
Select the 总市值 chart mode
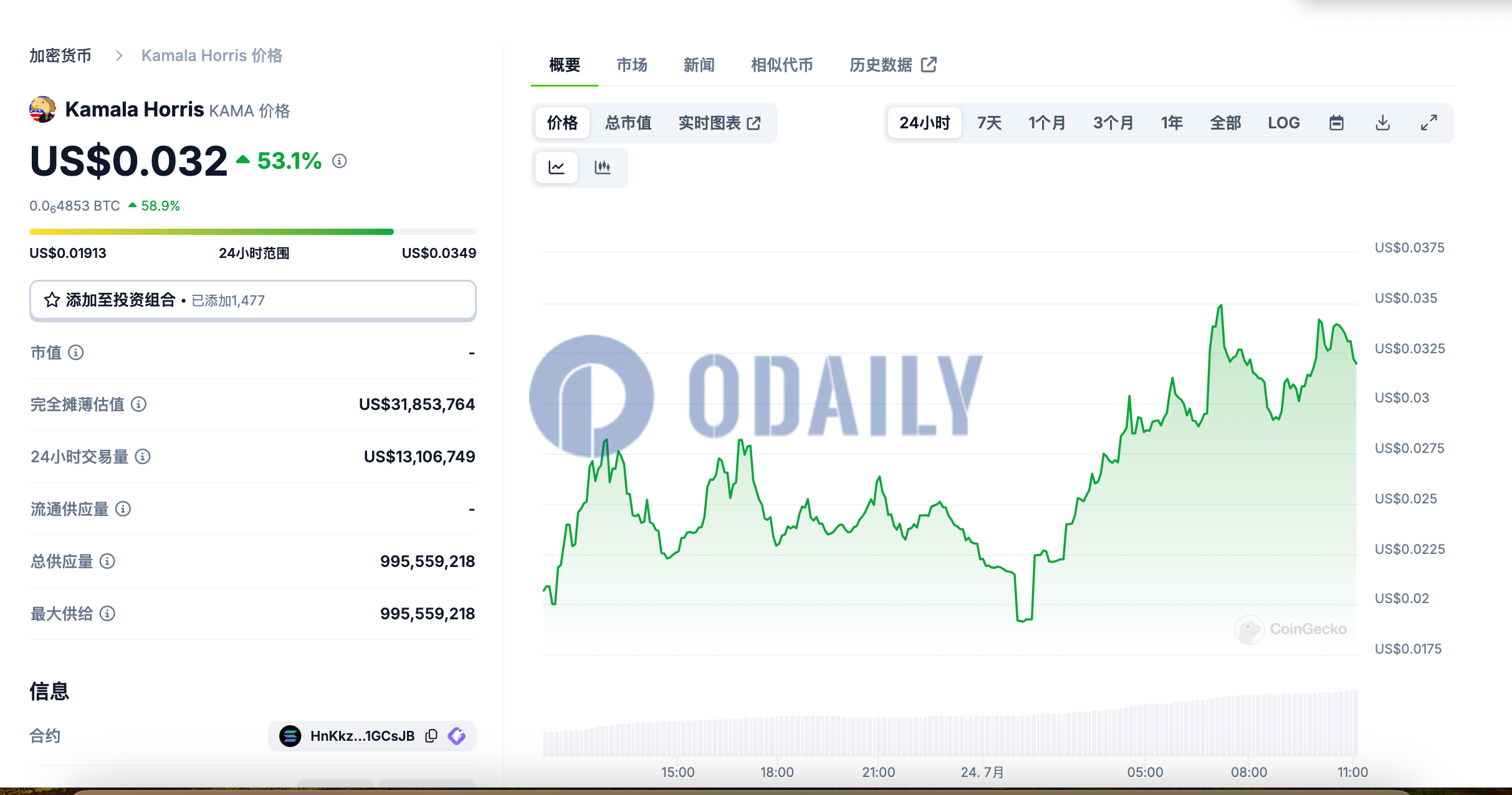pos(628,123)
